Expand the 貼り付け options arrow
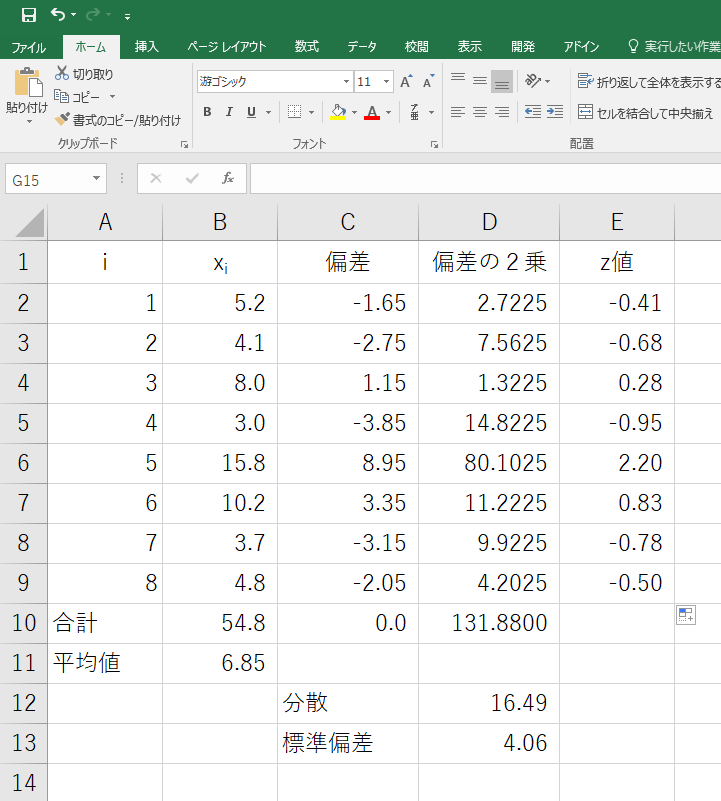This screenshot has height=801, width=721. pyautogui.click(x=29, y=122)
